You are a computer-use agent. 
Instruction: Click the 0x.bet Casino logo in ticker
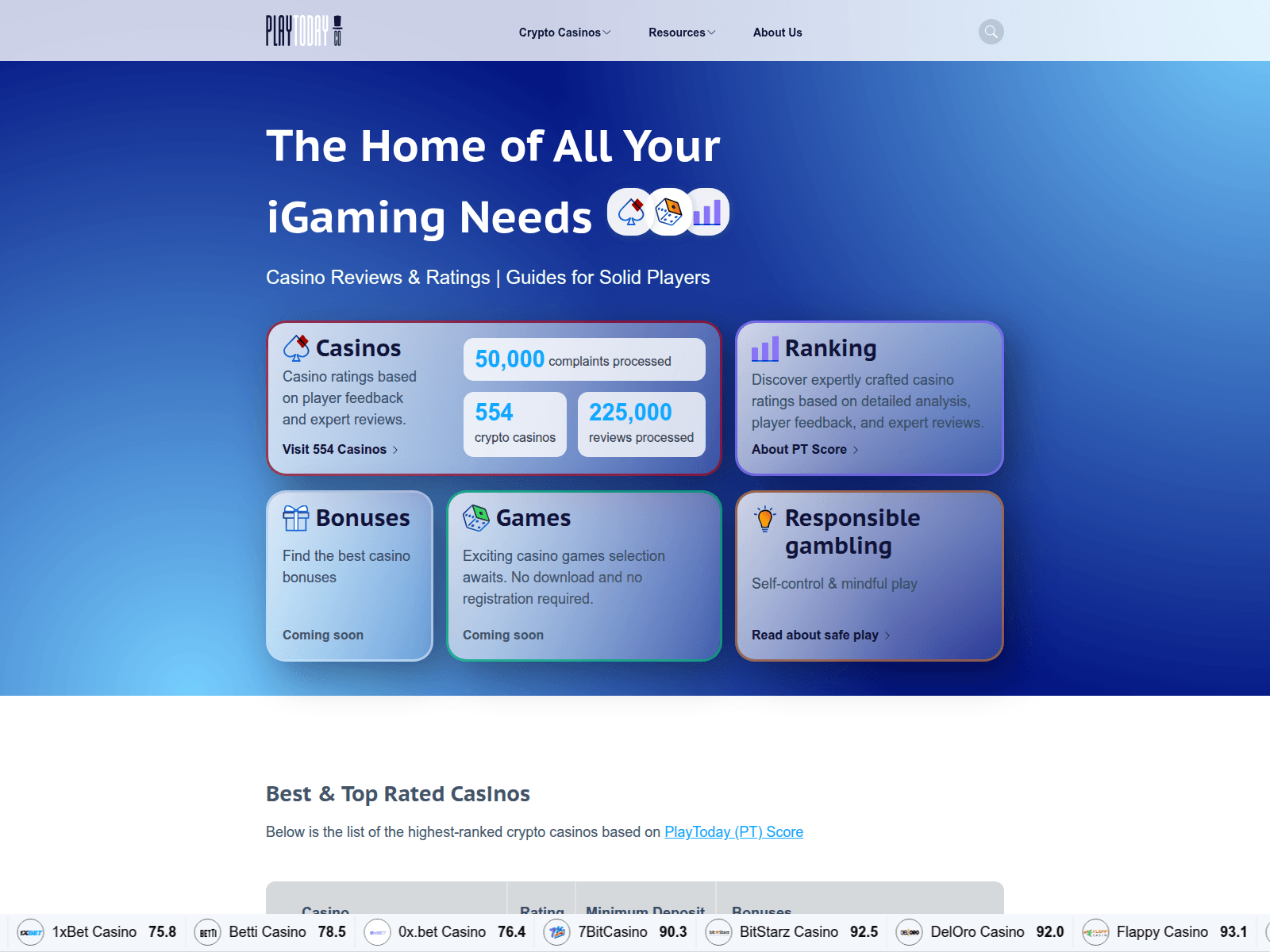377,932
